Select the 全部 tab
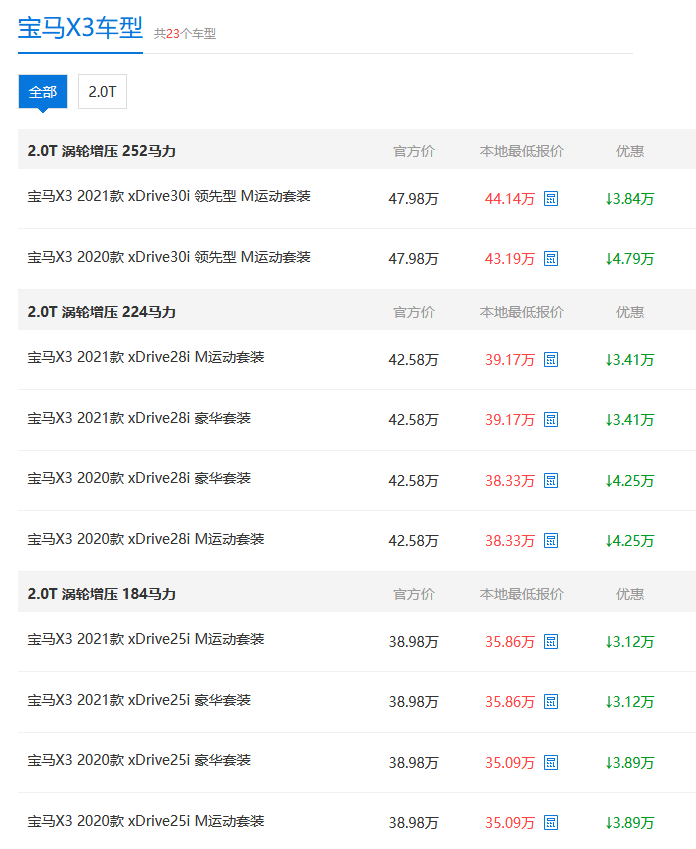The width and height of the screenshot is (696, 849). coord(43,92)
